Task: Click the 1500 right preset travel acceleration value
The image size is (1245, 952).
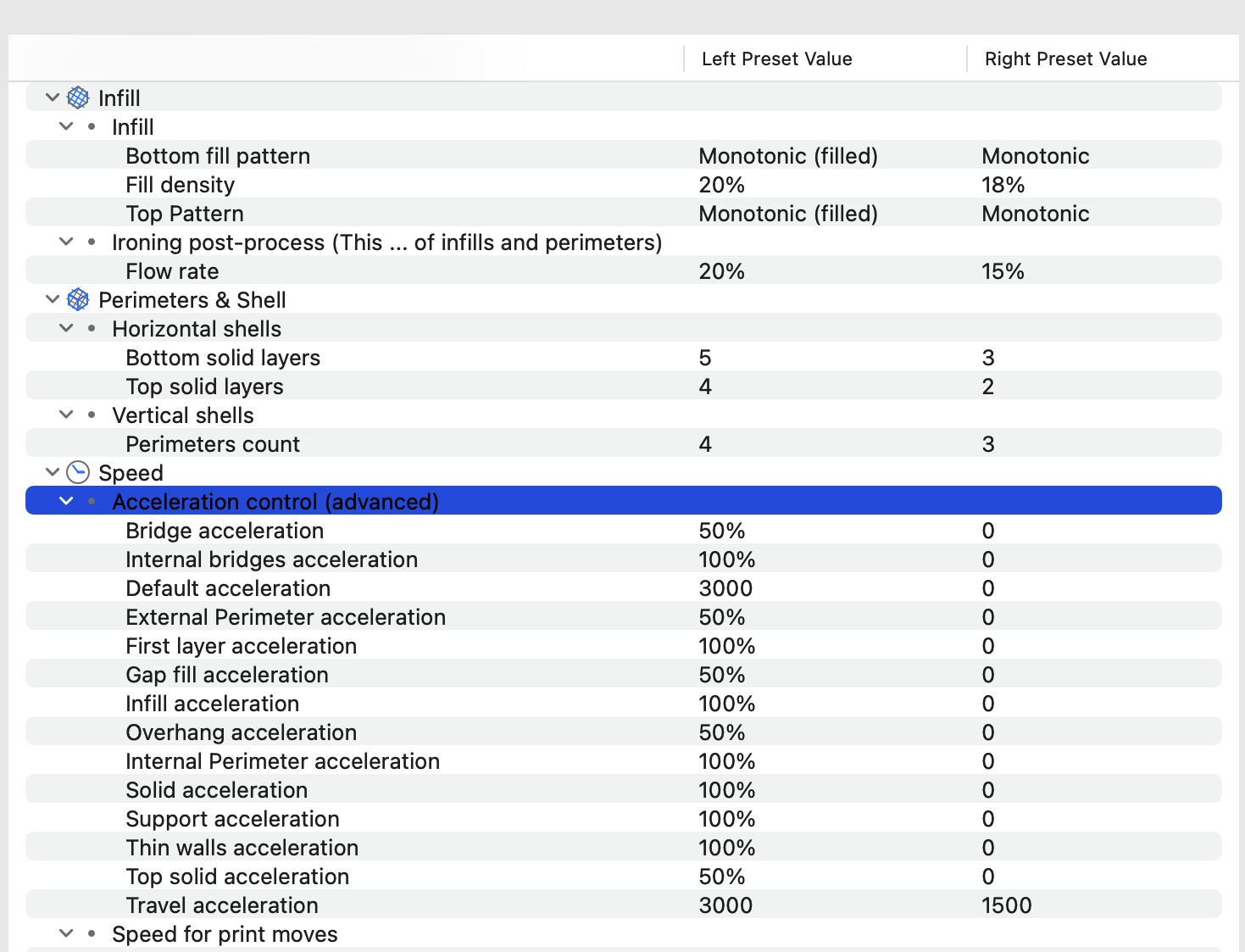Action: [x=1007, y=905]
